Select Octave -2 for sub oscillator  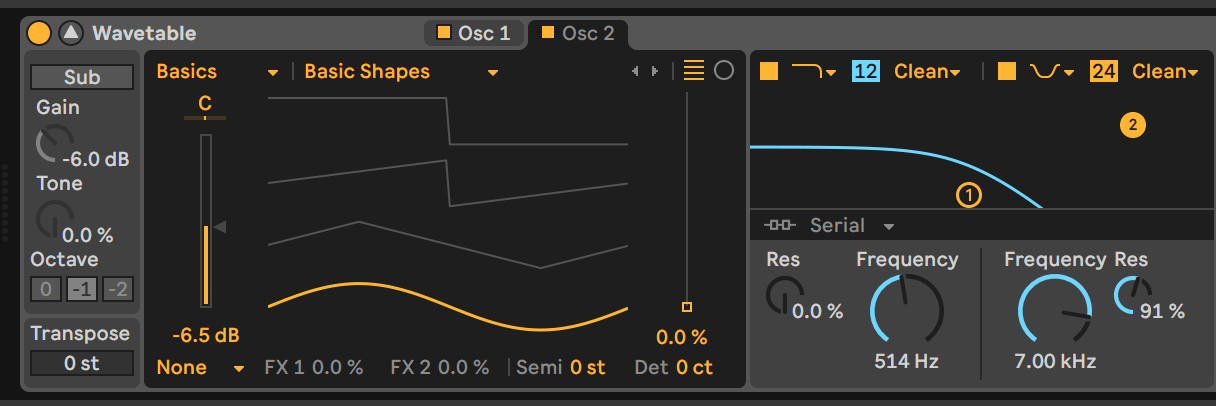(118, 290)
